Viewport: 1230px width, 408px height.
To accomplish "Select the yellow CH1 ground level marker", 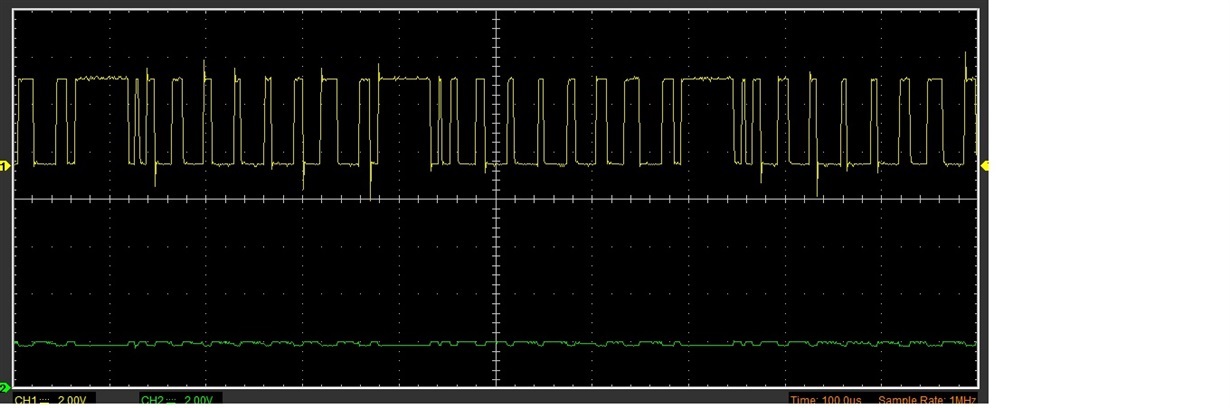I will click(x=5, y=165).
